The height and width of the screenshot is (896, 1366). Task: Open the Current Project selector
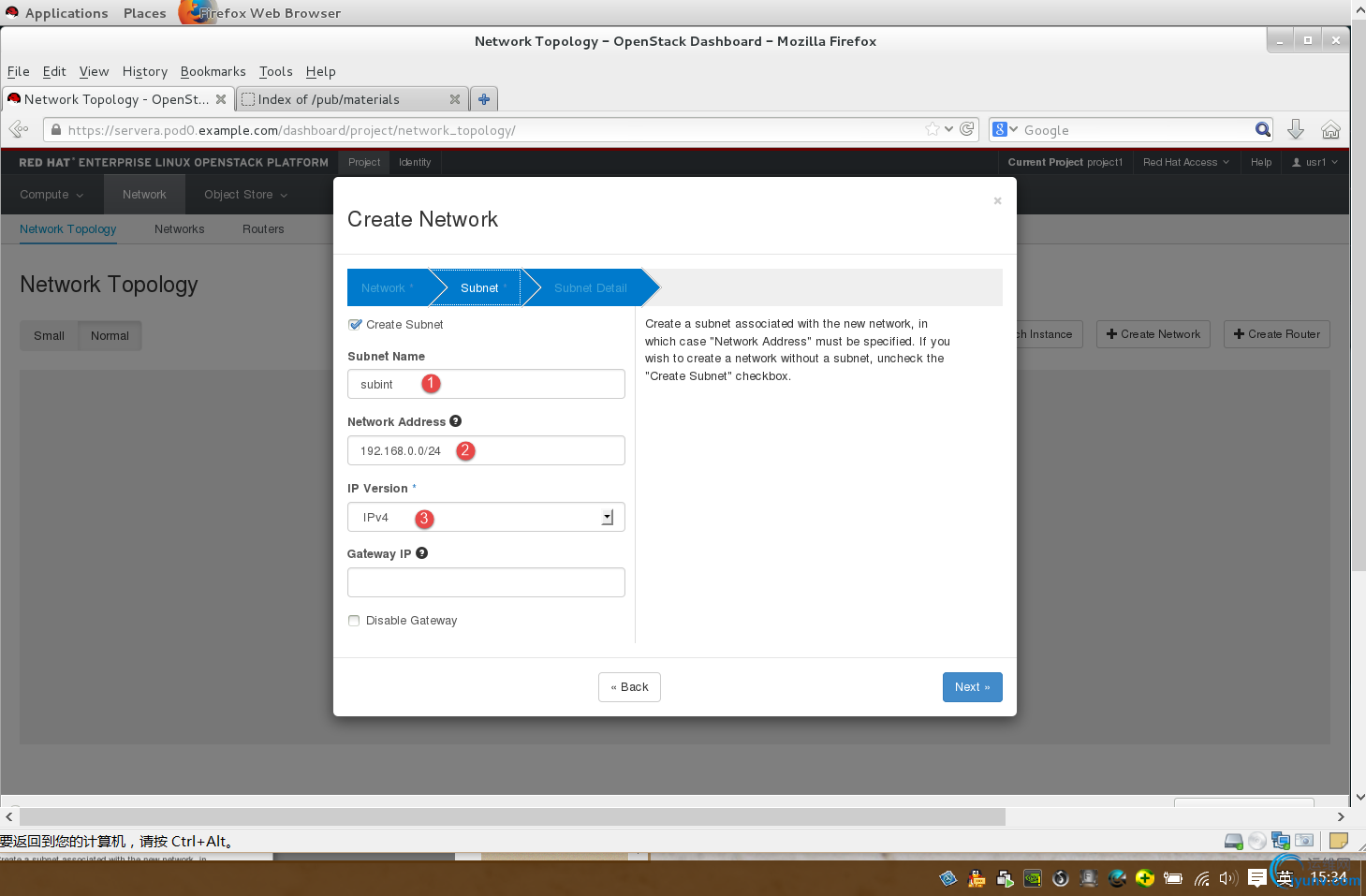1065,162
